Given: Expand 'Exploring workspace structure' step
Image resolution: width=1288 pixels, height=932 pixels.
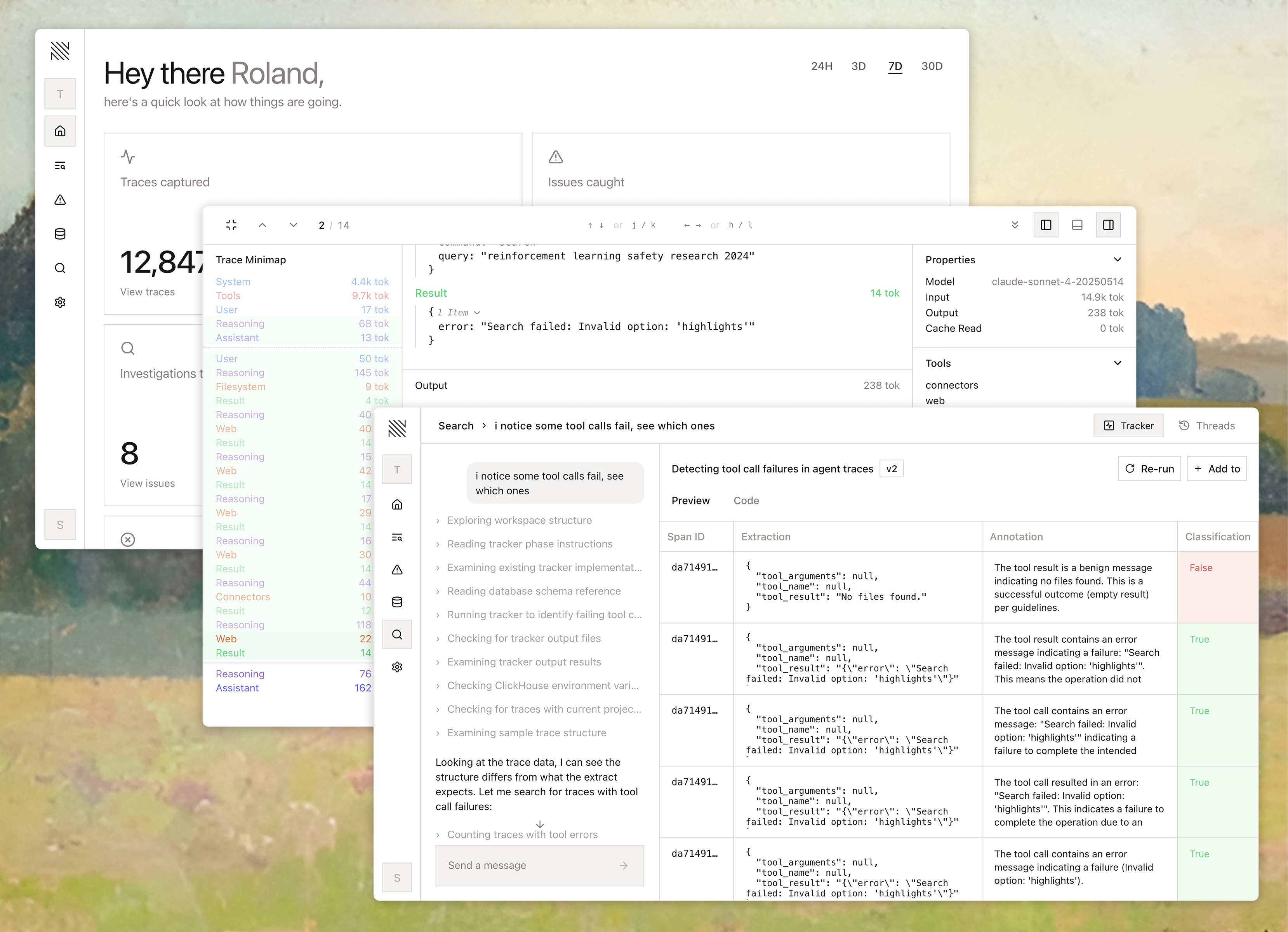Looking at the screenshot, I should [518, 520].
